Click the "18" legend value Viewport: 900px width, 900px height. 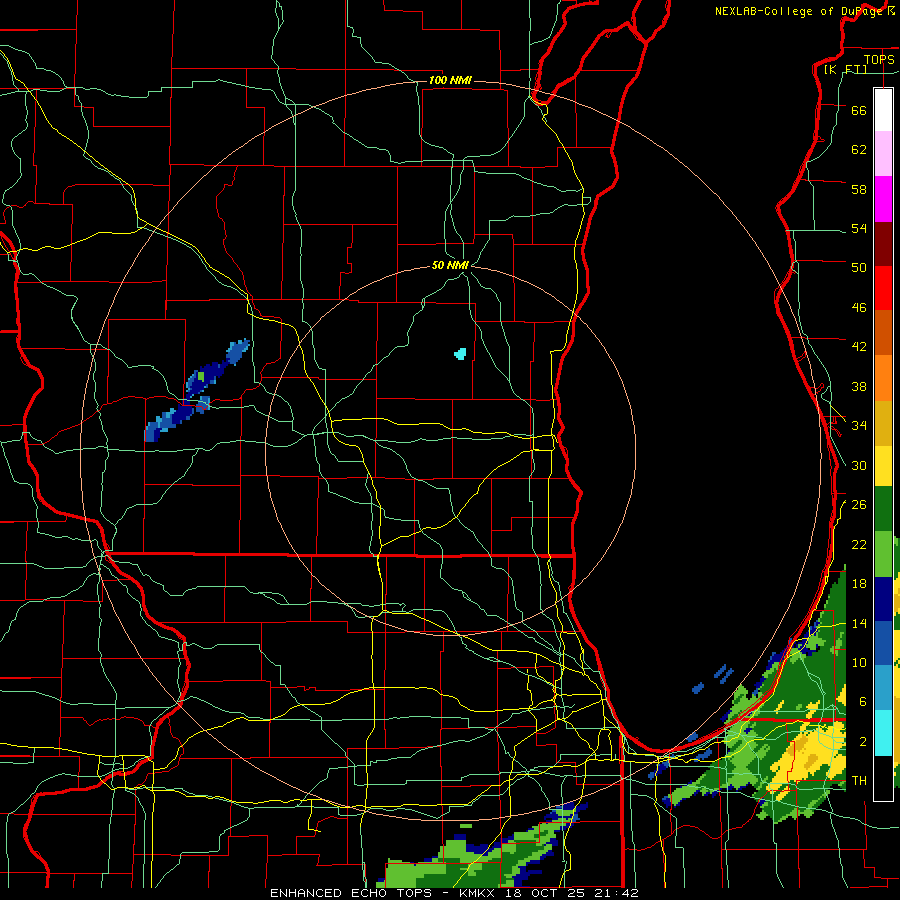(859, 583)
